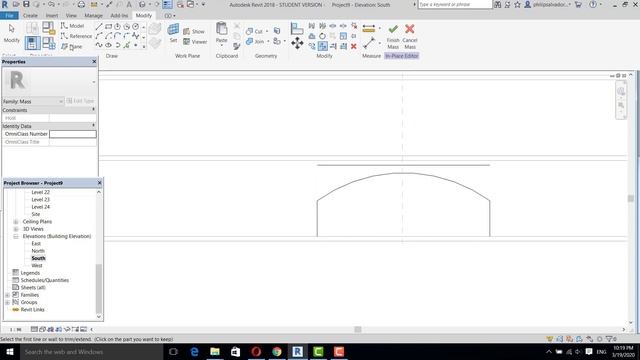Close the Project Browser panel
Viewport: 640px width, 360px height.
tap(100, 183)
